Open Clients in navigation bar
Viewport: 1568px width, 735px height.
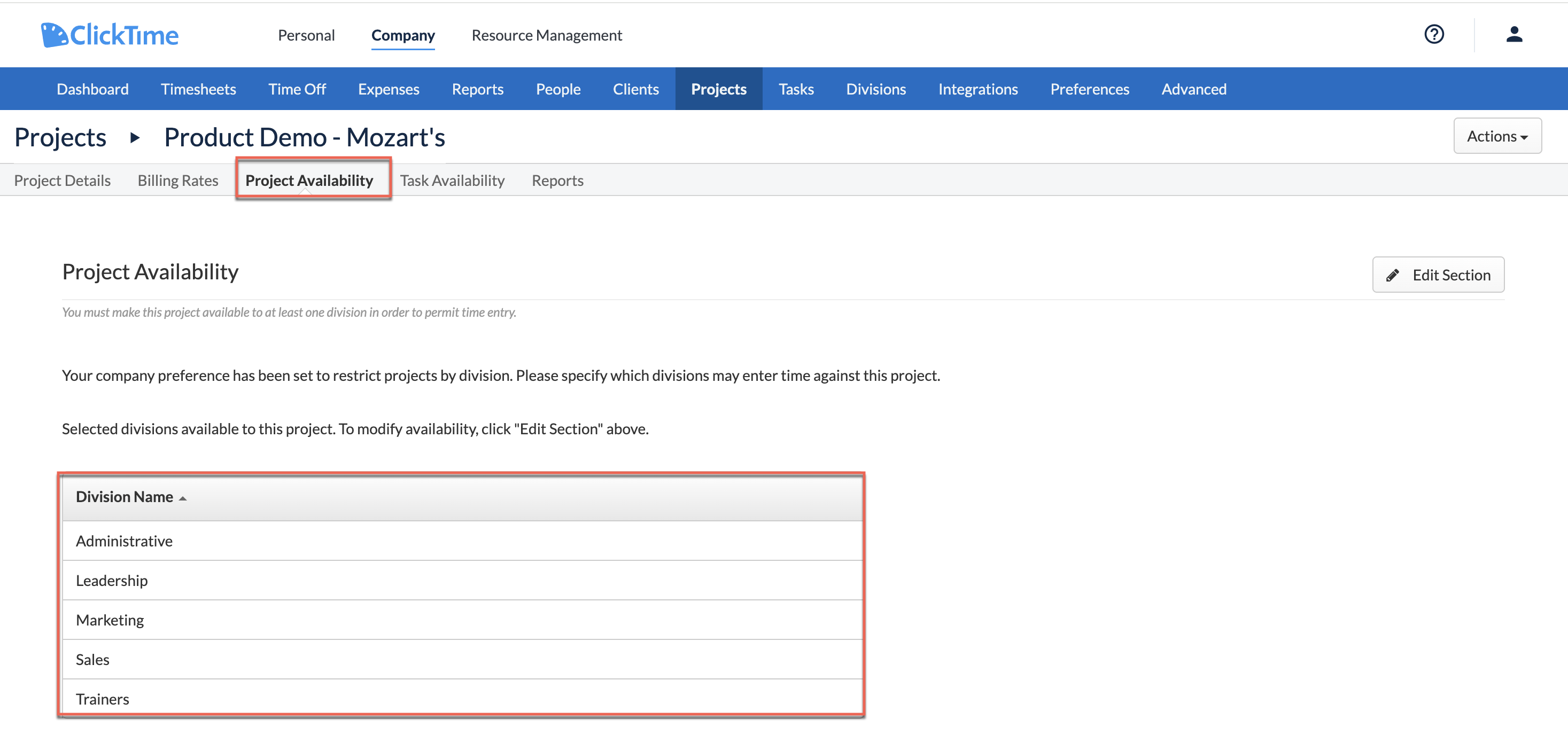(635, 89)
